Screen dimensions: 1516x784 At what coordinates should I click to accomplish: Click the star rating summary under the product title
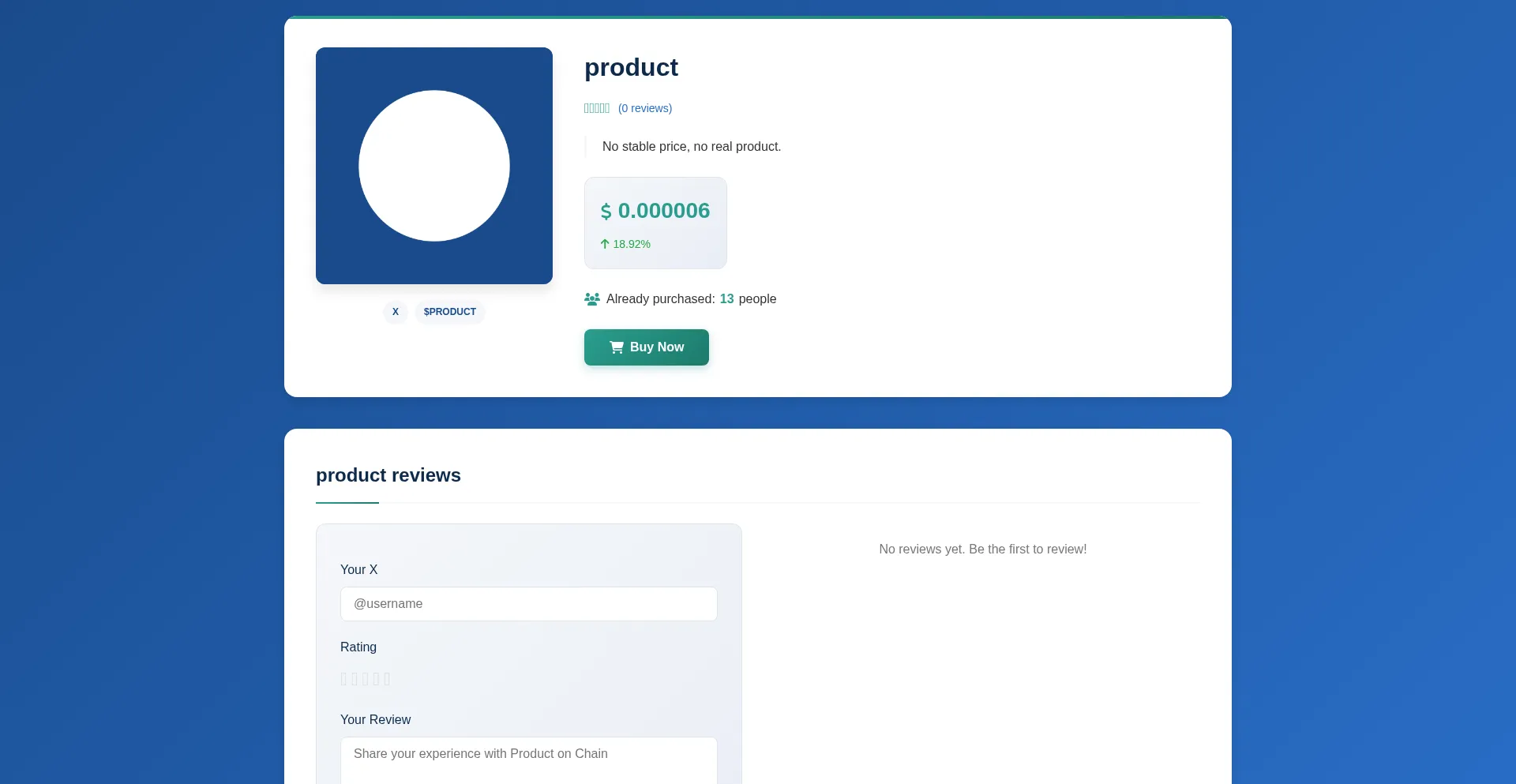(597, 108)
